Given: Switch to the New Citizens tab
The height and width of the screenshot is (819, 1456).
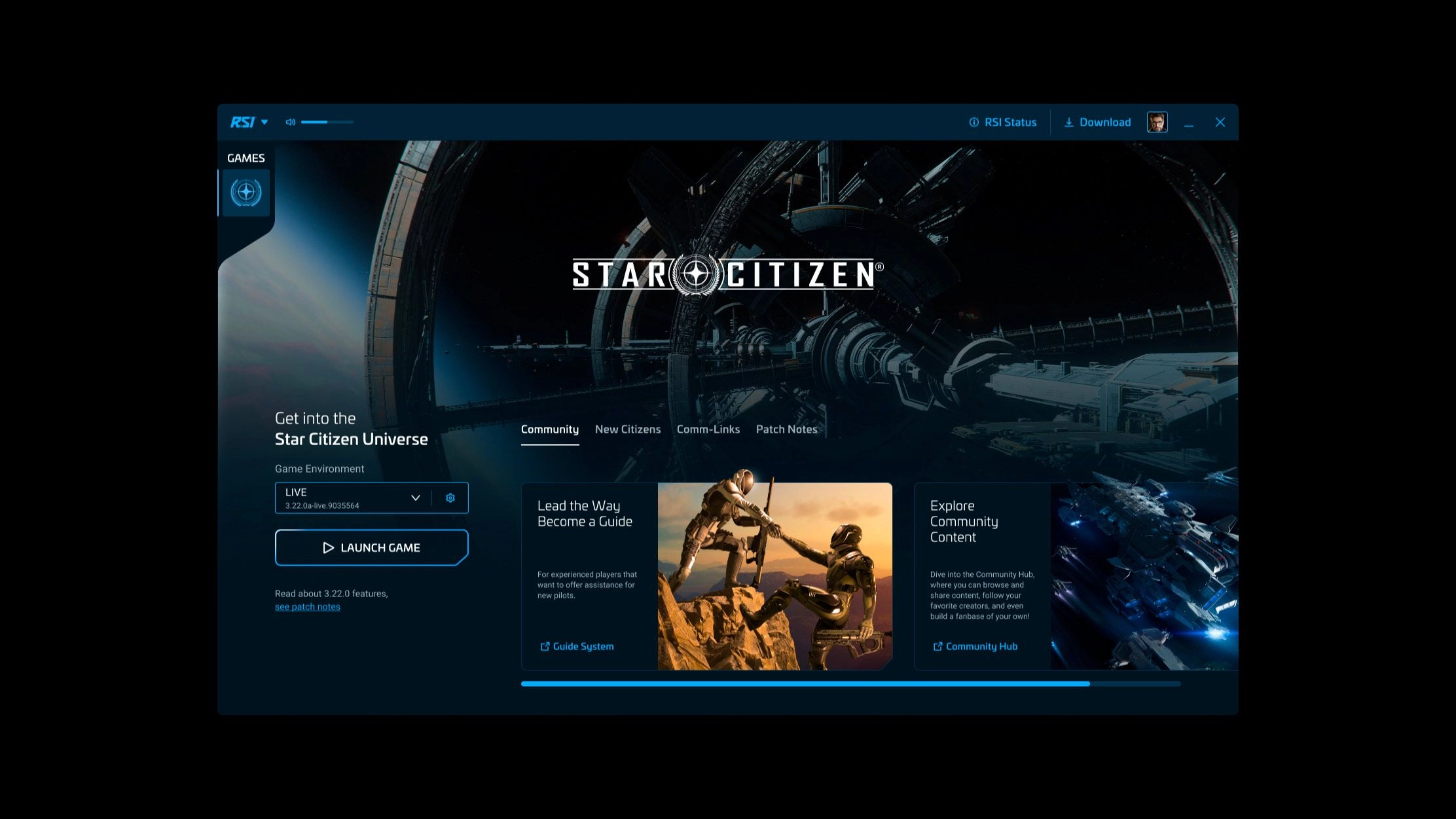Looking at the screenshot, I should pyautogui.click(x=627, y=429).
